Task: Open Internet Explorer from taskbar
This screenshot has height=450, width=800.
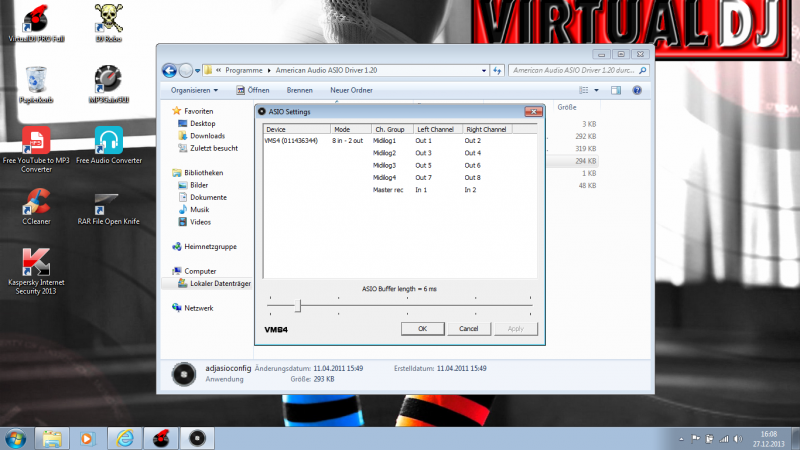Action: point(124,438)
